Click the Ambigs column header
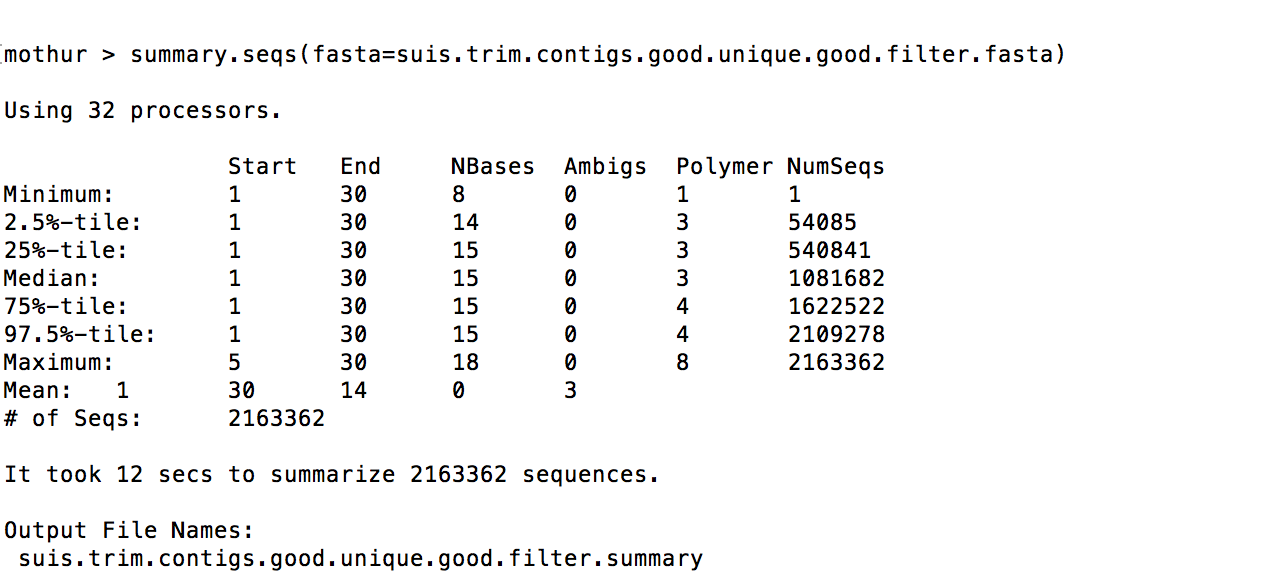Screen dimensions: 1266x580 [x=605, y=166]
